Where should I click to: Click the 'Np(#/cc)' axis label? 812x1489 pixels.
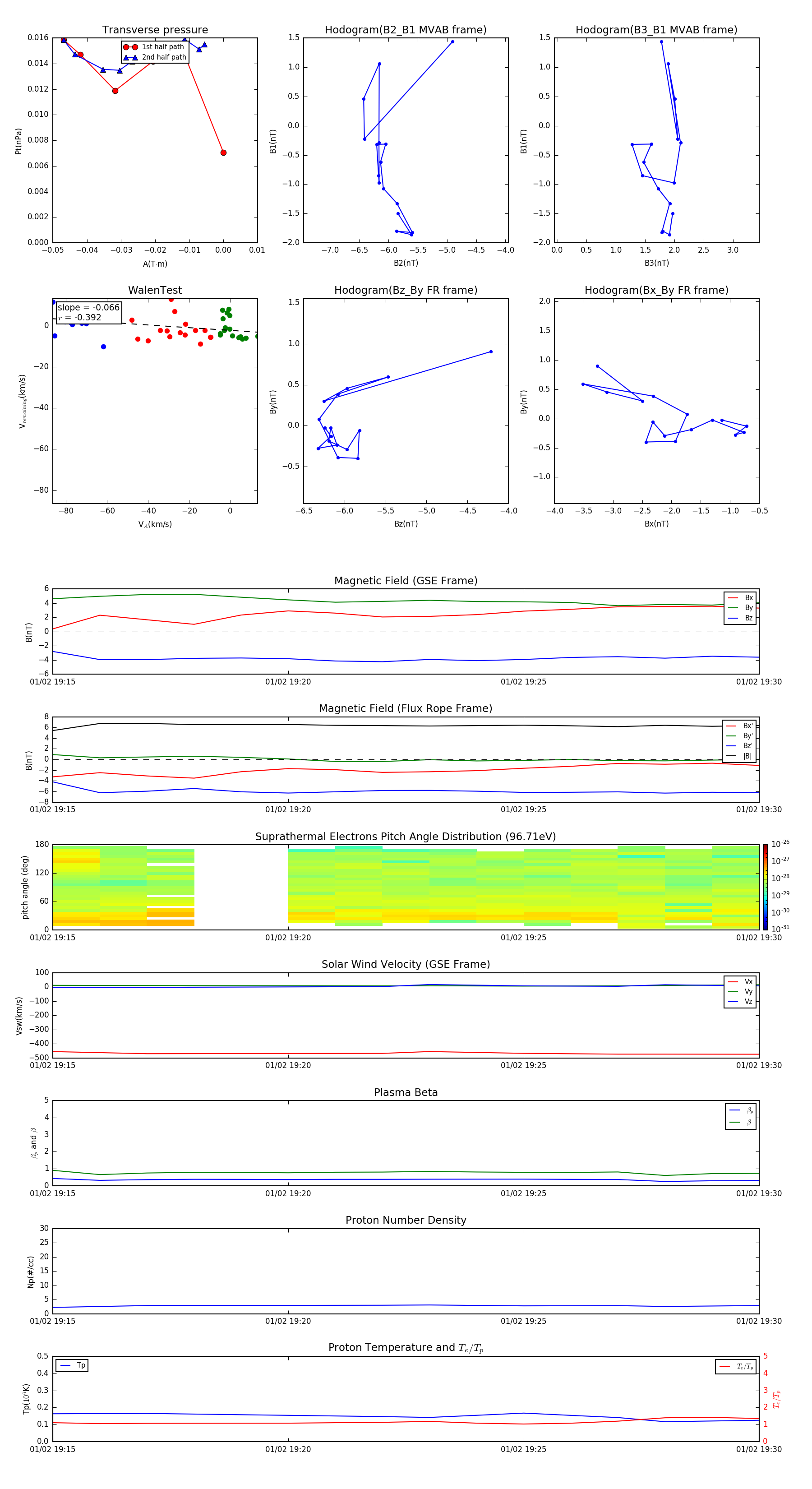[x=31, y=1271]
